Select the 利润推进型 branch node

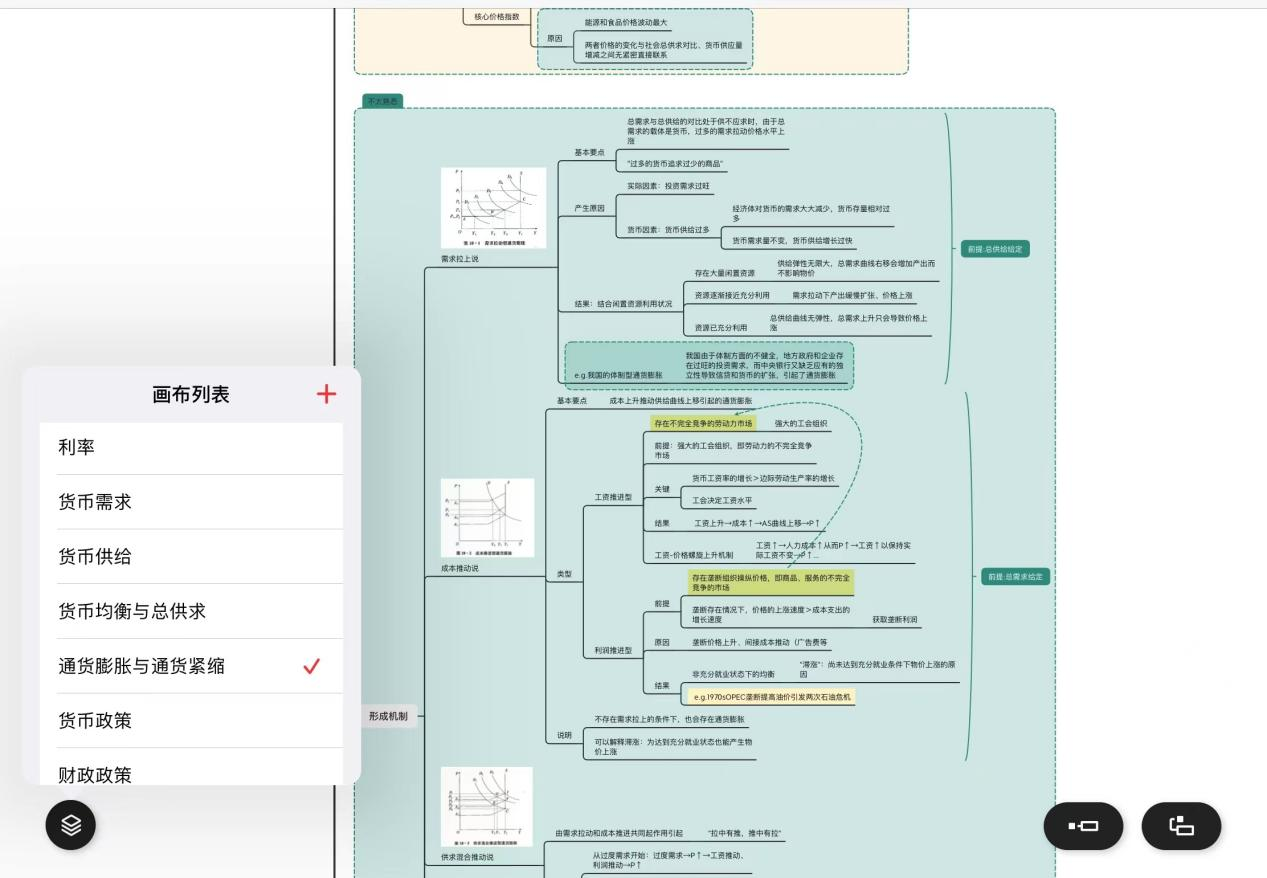613,651
